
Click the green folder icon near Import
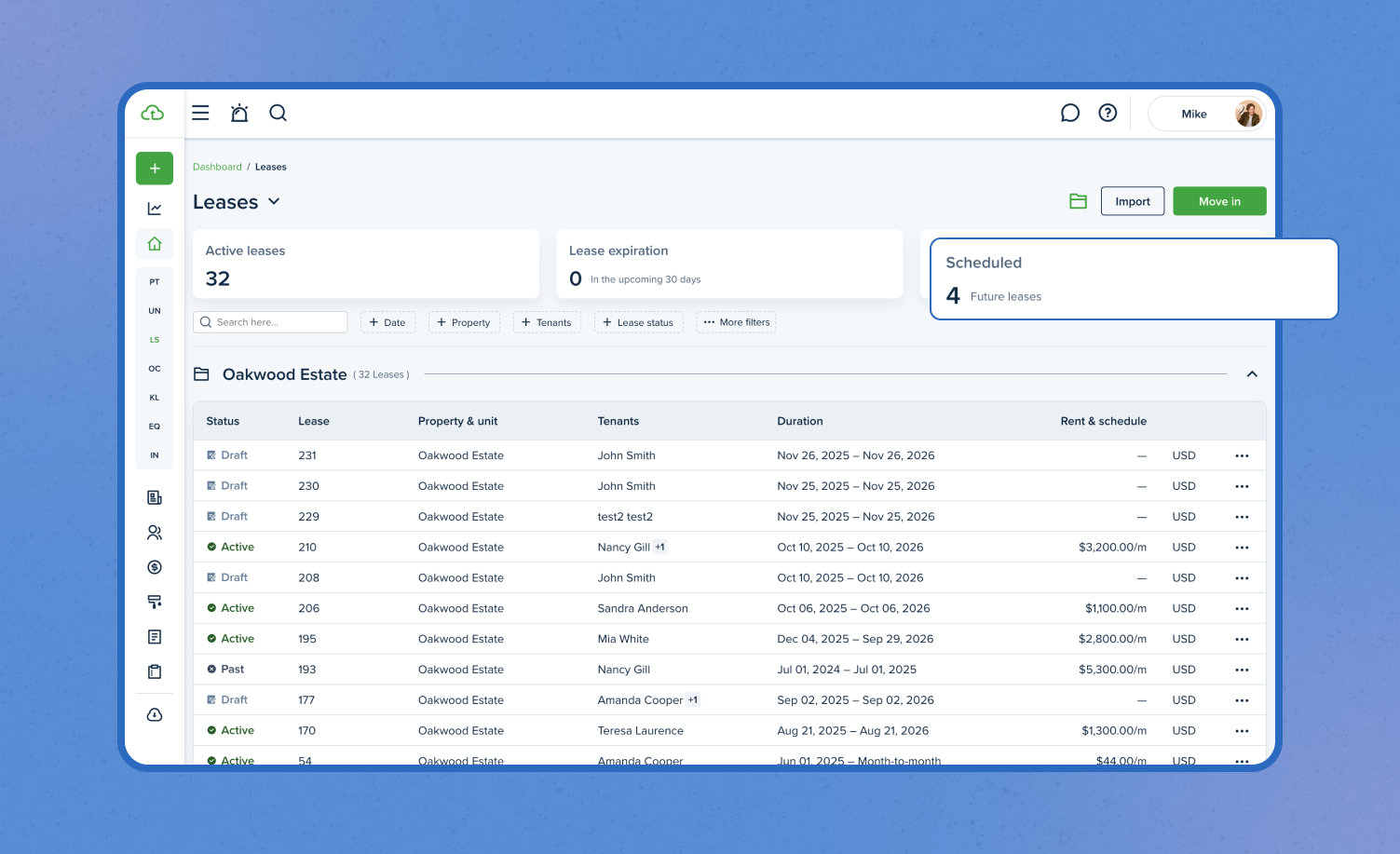tap(1078, 201)
